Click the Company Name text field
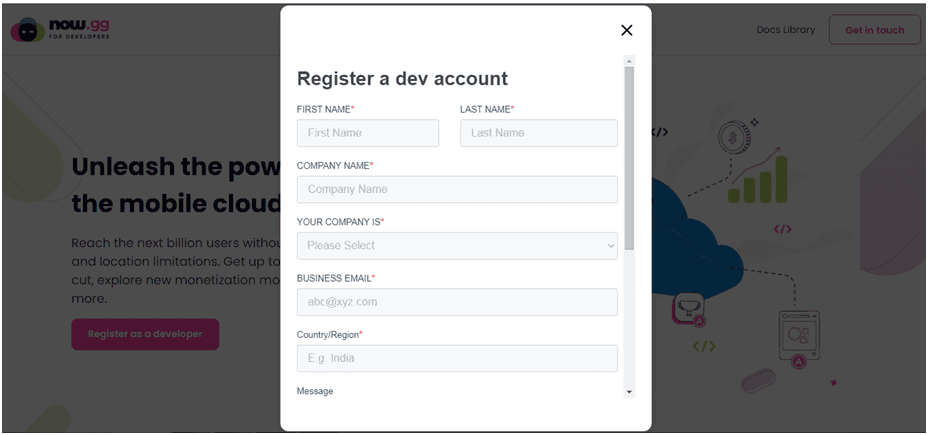The height and width of the screenshot is (435, 928). coord(457,189)
